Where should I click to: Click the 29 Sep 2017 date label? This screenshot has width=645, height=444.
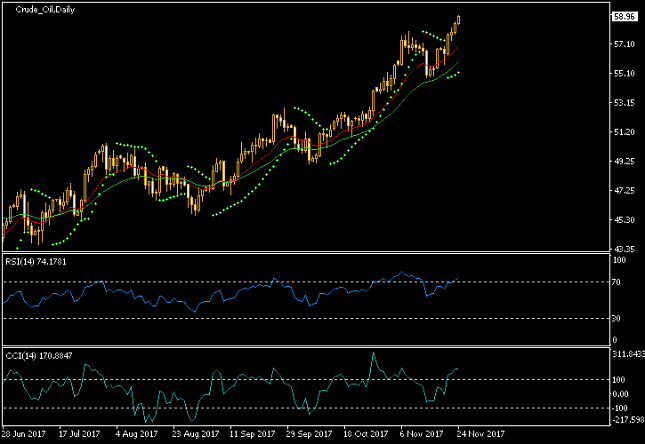tap(309, 434)
